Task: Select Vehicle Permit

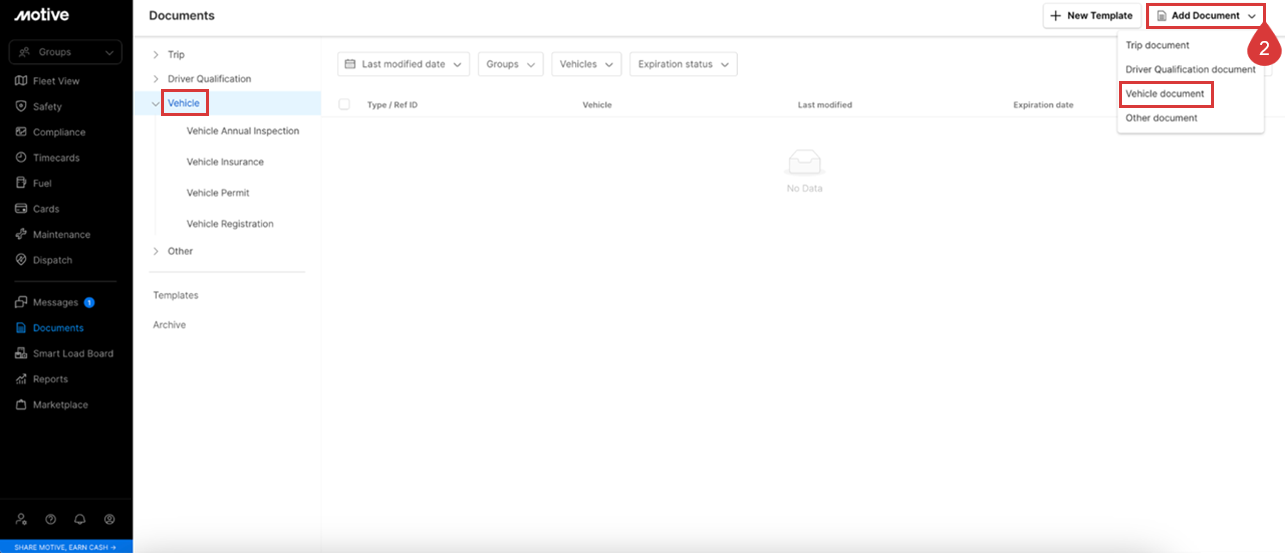Action: (218, 193)
